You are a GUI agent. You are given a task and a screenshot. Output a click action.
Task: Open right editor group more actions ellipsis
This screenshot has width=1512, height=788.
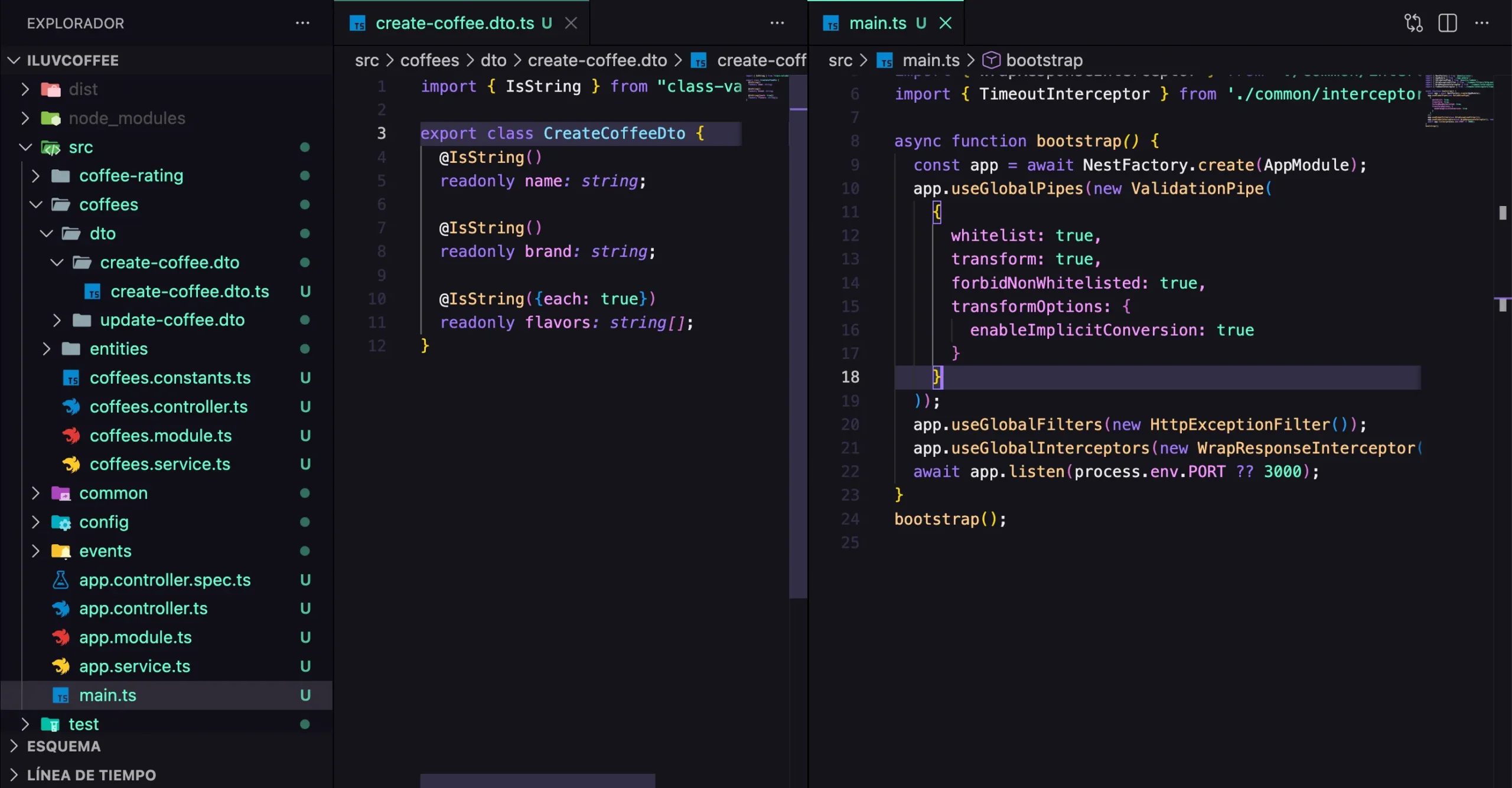coord(1481,23)
